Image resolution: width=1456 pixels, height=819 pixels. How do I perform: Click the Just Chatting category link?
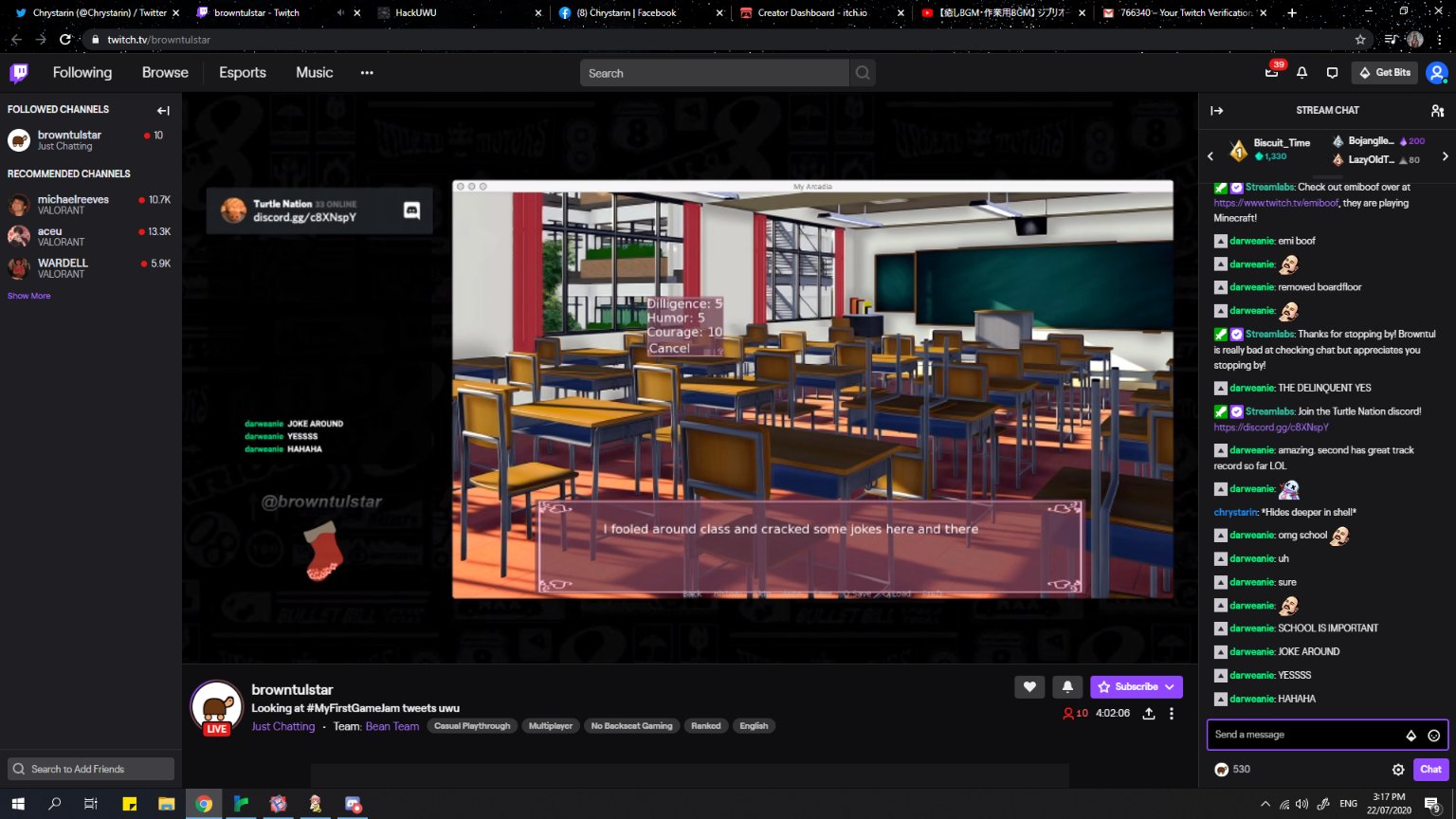[x=282, y=726]
